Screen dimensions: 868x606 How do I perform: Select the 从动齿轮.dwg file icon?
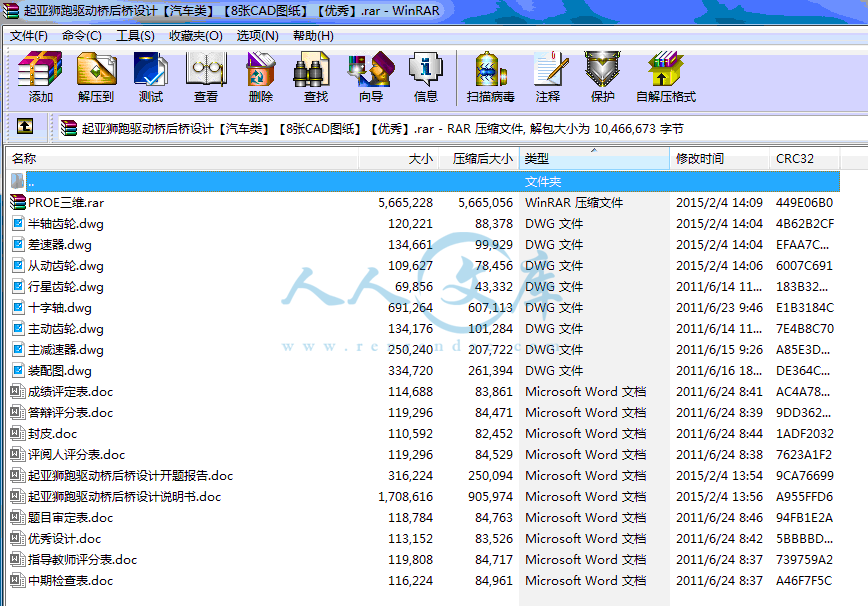18,266
